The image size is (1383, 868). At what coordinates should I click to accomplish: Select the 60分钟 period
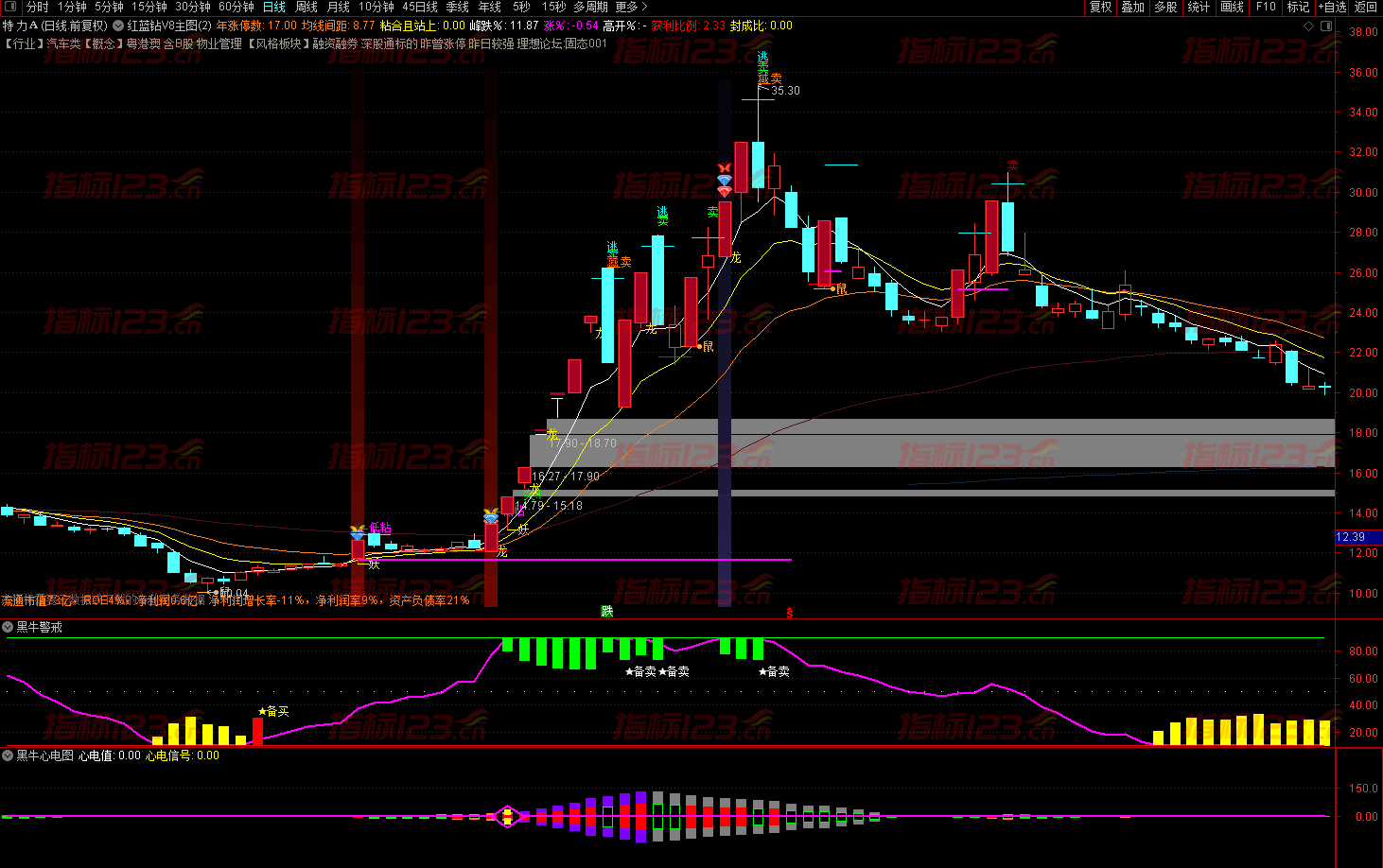pyautogui.click(x=236, y=7)
